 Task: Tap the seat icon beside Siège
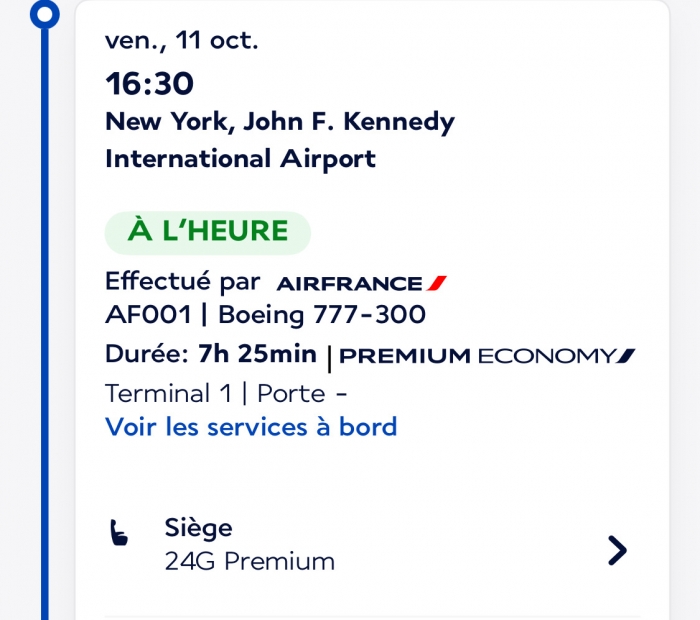119,533
